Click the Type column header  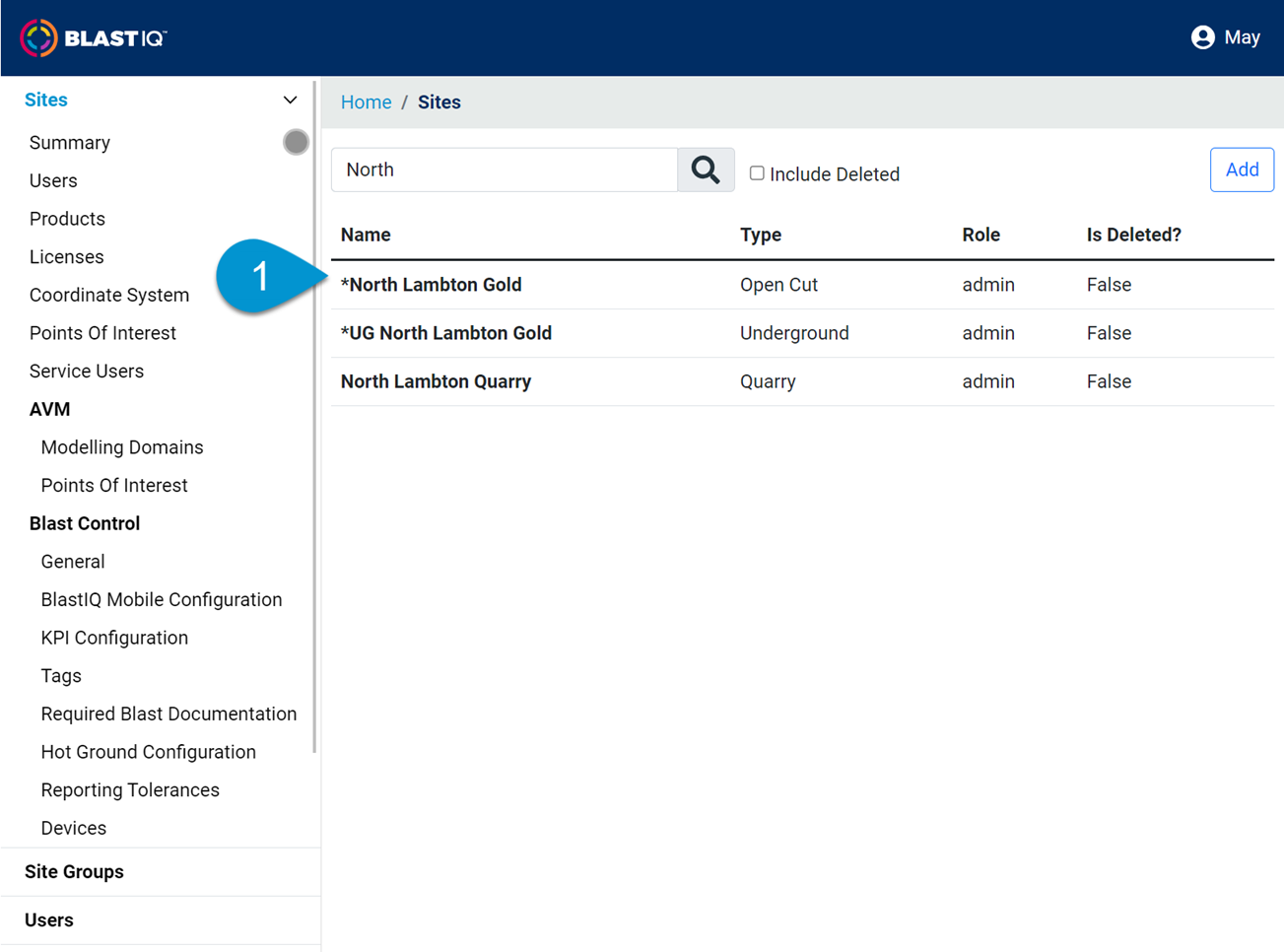coord(761,235)
